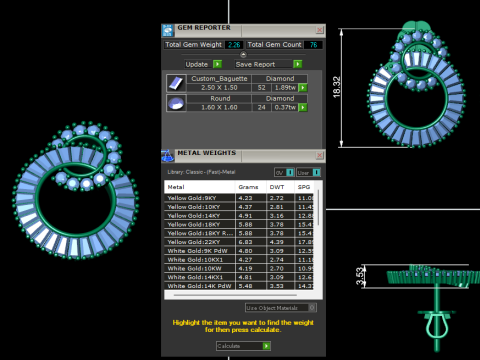Image resolution: width=480 pixels, height=360 pixels.
Task: Select the White Gold:14KX1 row
Action: click(x=239, y=277)
